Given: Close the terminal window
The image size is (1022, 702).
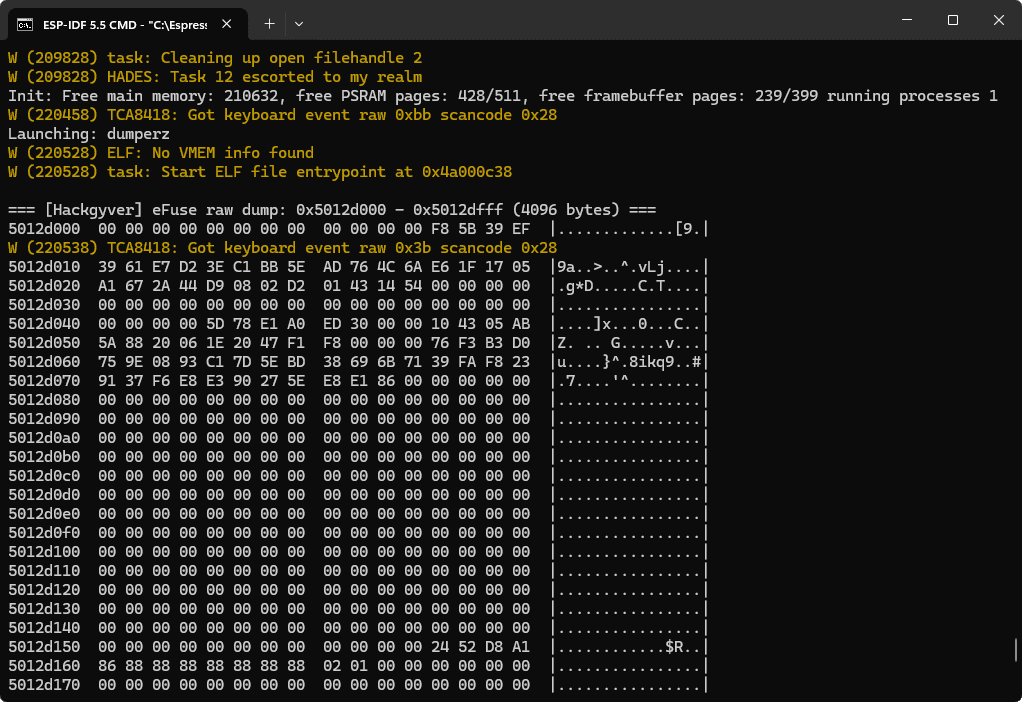Looking at the screenshot, I should tap(998, 20).
